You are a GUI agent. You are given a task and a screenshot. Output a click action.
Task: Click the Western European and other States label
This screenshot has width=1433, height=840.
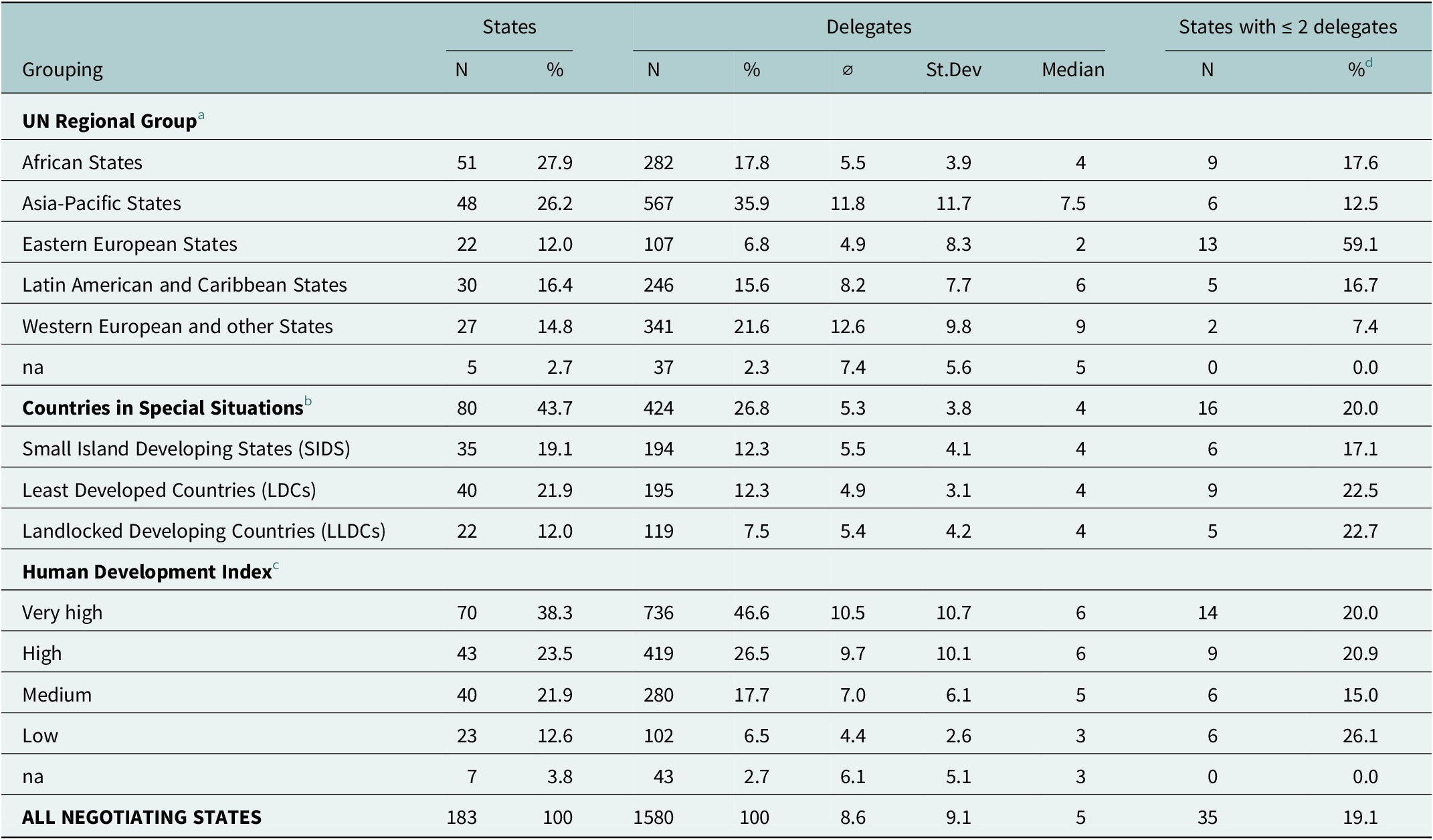point(177,326)
